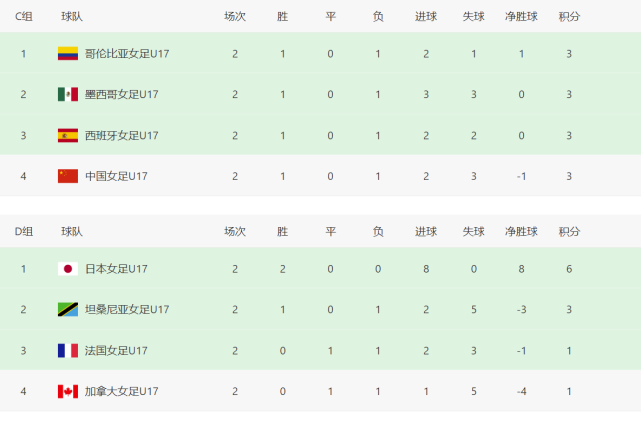The width and height of the screenshot is (641, 427).
Task: Click 积分 column header in C组 table
Action: (x=569, y=17)
